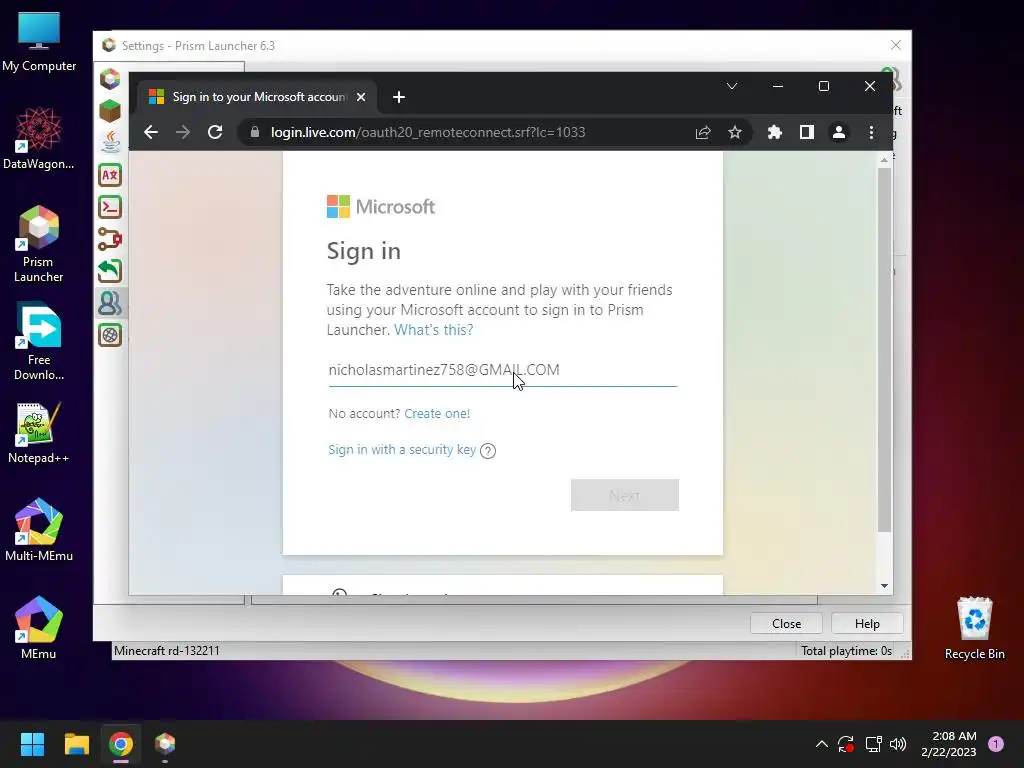Select the Sign in to your Microsoft account tab
The height and width of the screenshot is (768, 1024).
[258, 97]
